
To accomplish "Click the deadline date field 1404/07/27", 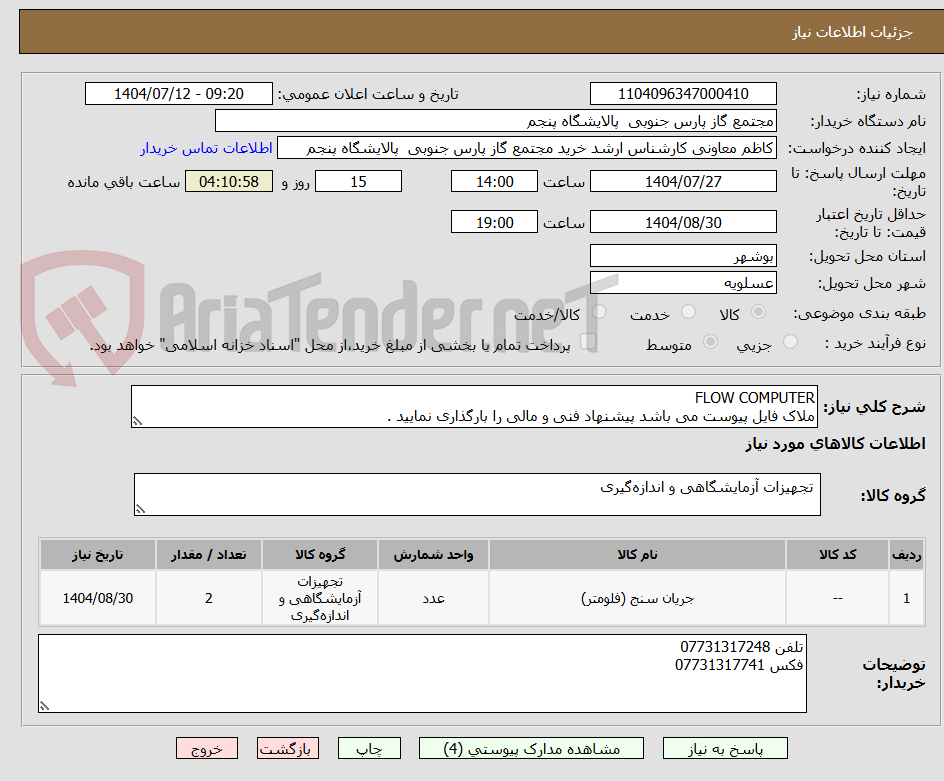I will point(683,181).
